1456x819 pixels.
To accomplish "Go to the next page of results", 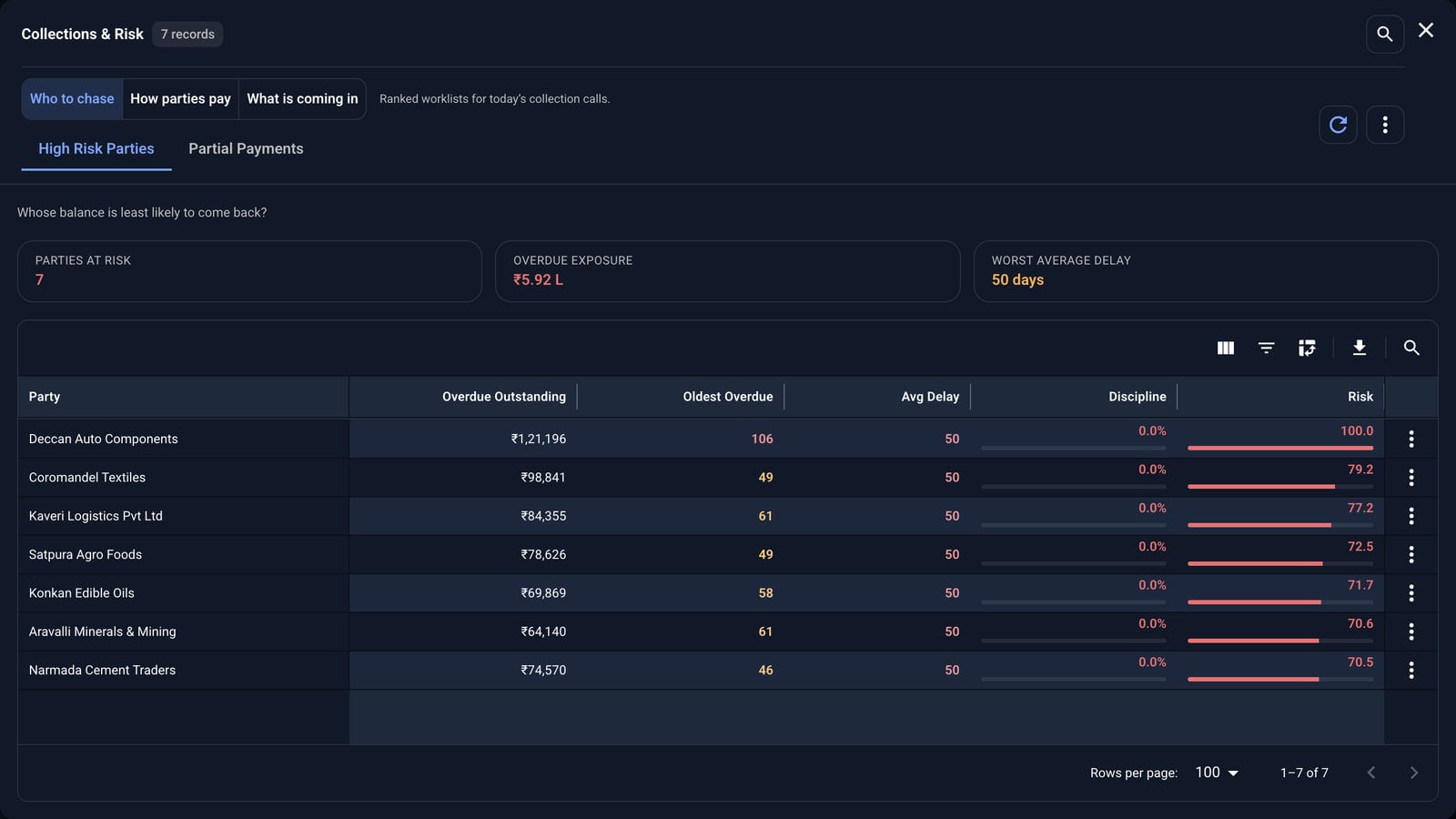I will [x=1413, y=773].
